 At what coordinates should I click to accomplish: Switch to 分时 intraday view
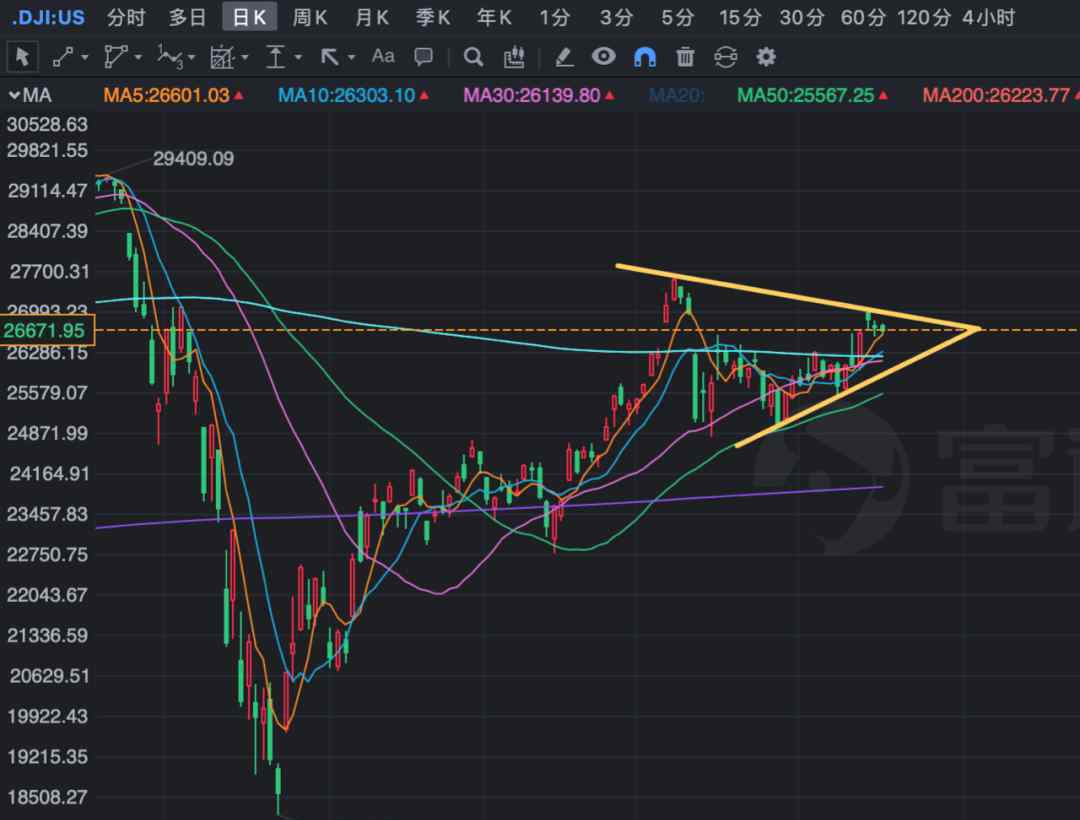click(126, 17)
